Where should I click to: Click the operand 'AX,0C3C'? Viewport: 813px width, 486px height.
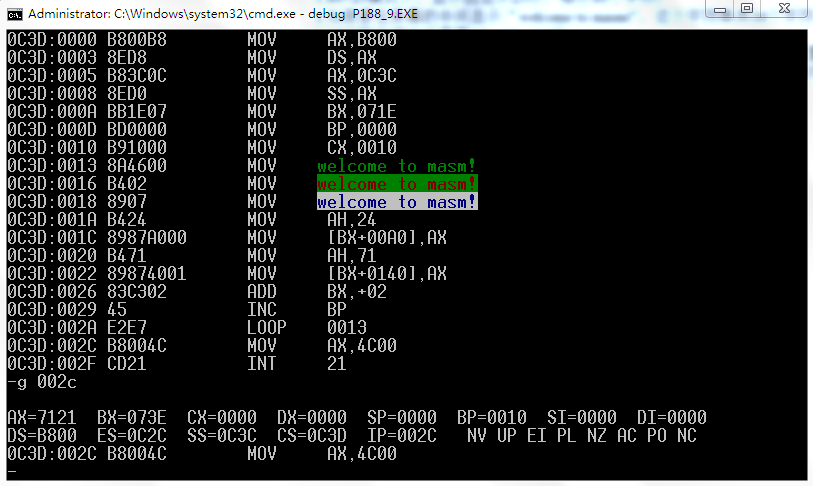pos(361,76)
